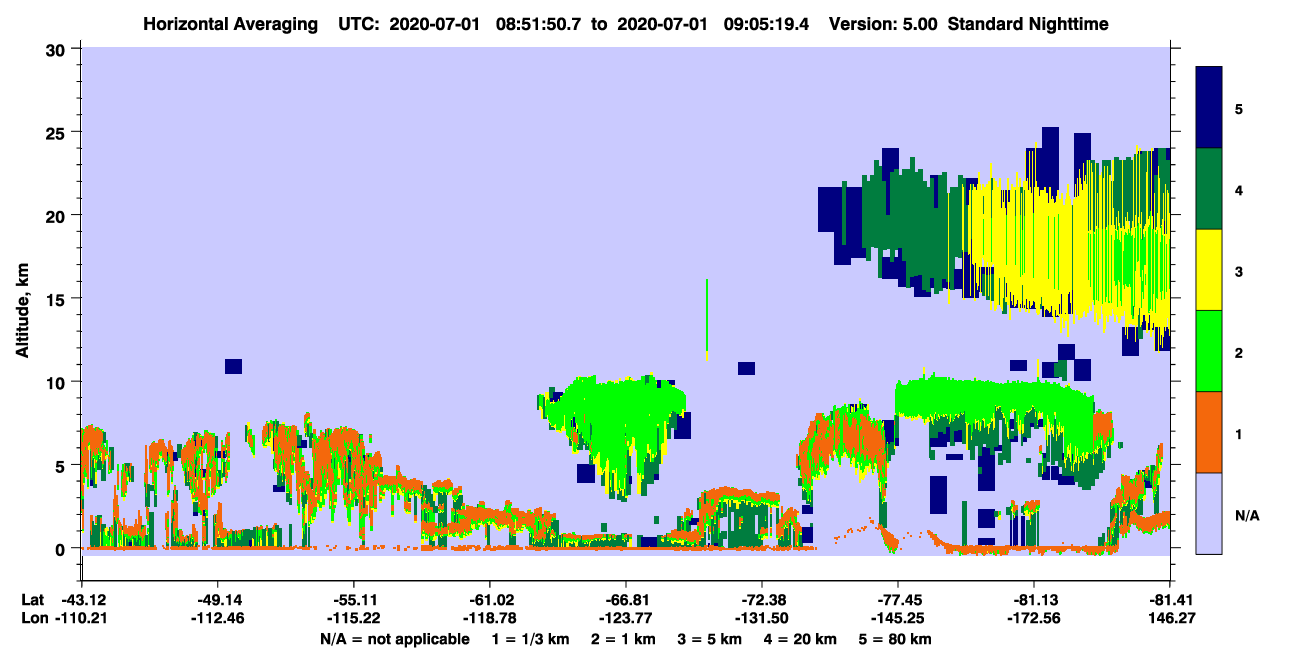Click the lavender N/A color bar segment
The height and width of the screenshot is (667, 1300).
(x=1209, y=513)
